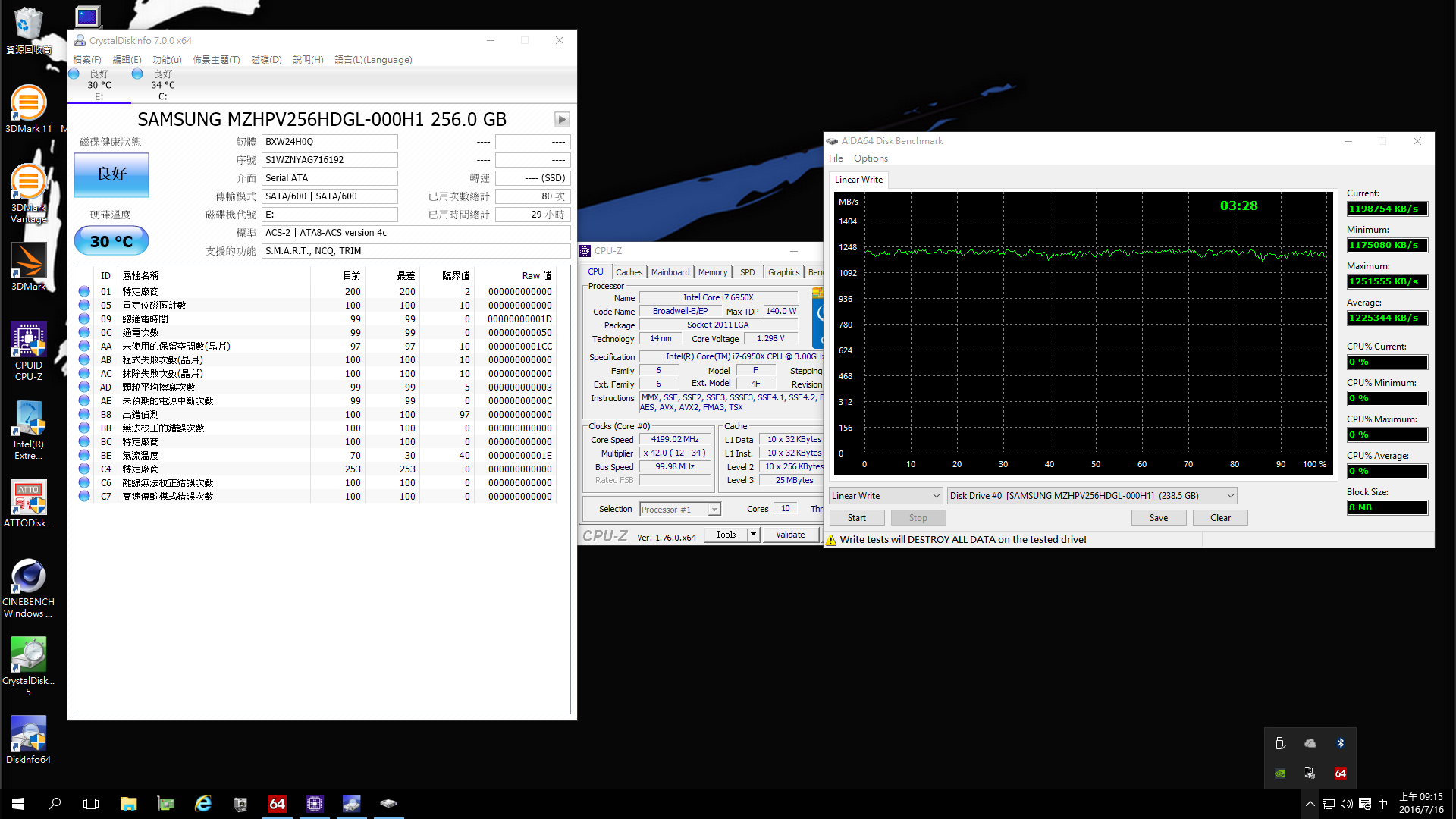1456x819 pixels.
Task: Open the 檔案(F) menu in CrystalDiskInfo
Action: click(87, 60)
